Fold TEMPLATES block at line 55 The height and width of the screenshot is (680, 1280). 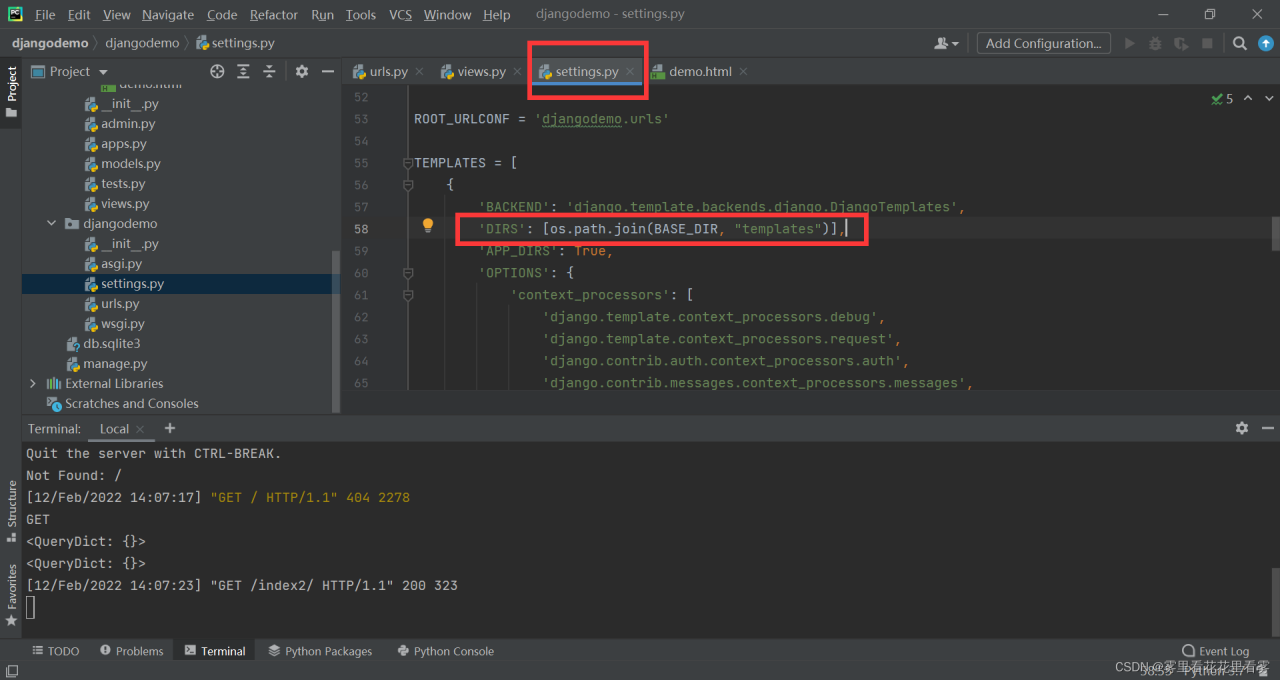point(407,163)
